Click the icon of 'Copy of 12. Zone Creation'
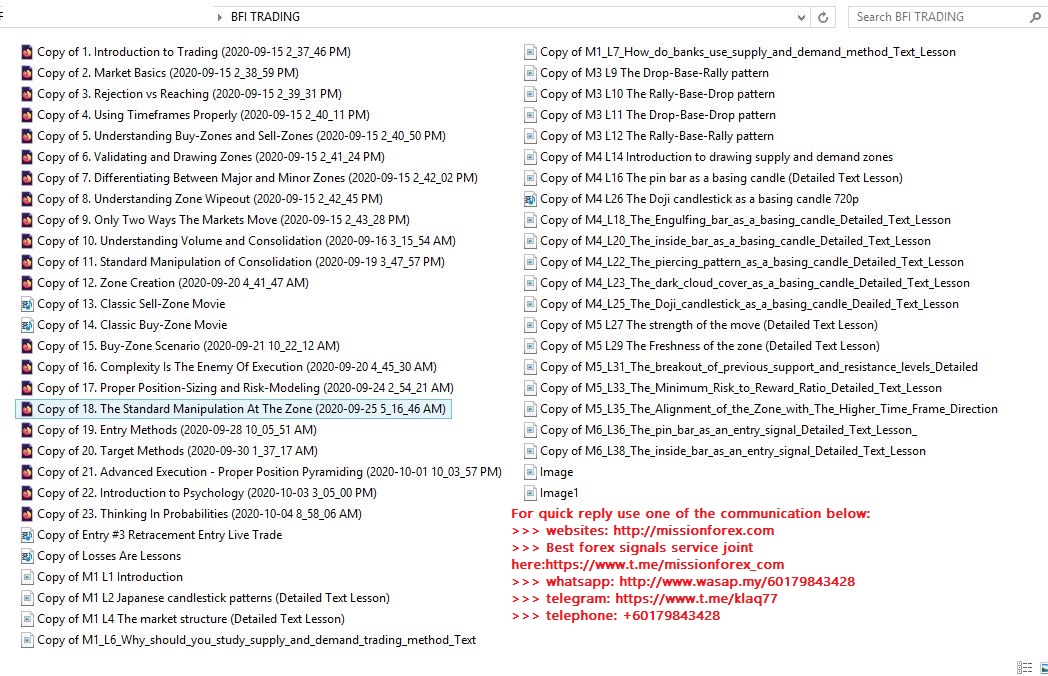Screen dimensions: 1048x676 pos(27,283)
